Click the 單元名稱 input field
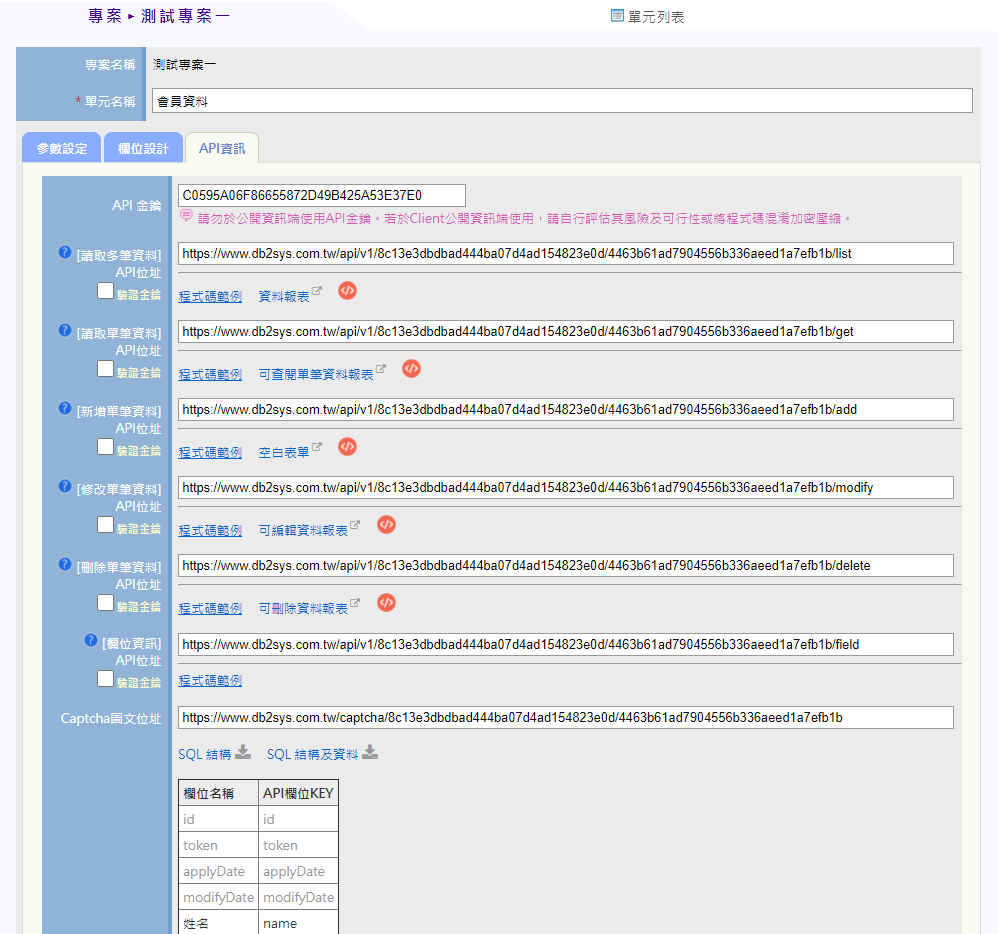The width and height of the screenshot is (999, 934). tap(562, 101)
